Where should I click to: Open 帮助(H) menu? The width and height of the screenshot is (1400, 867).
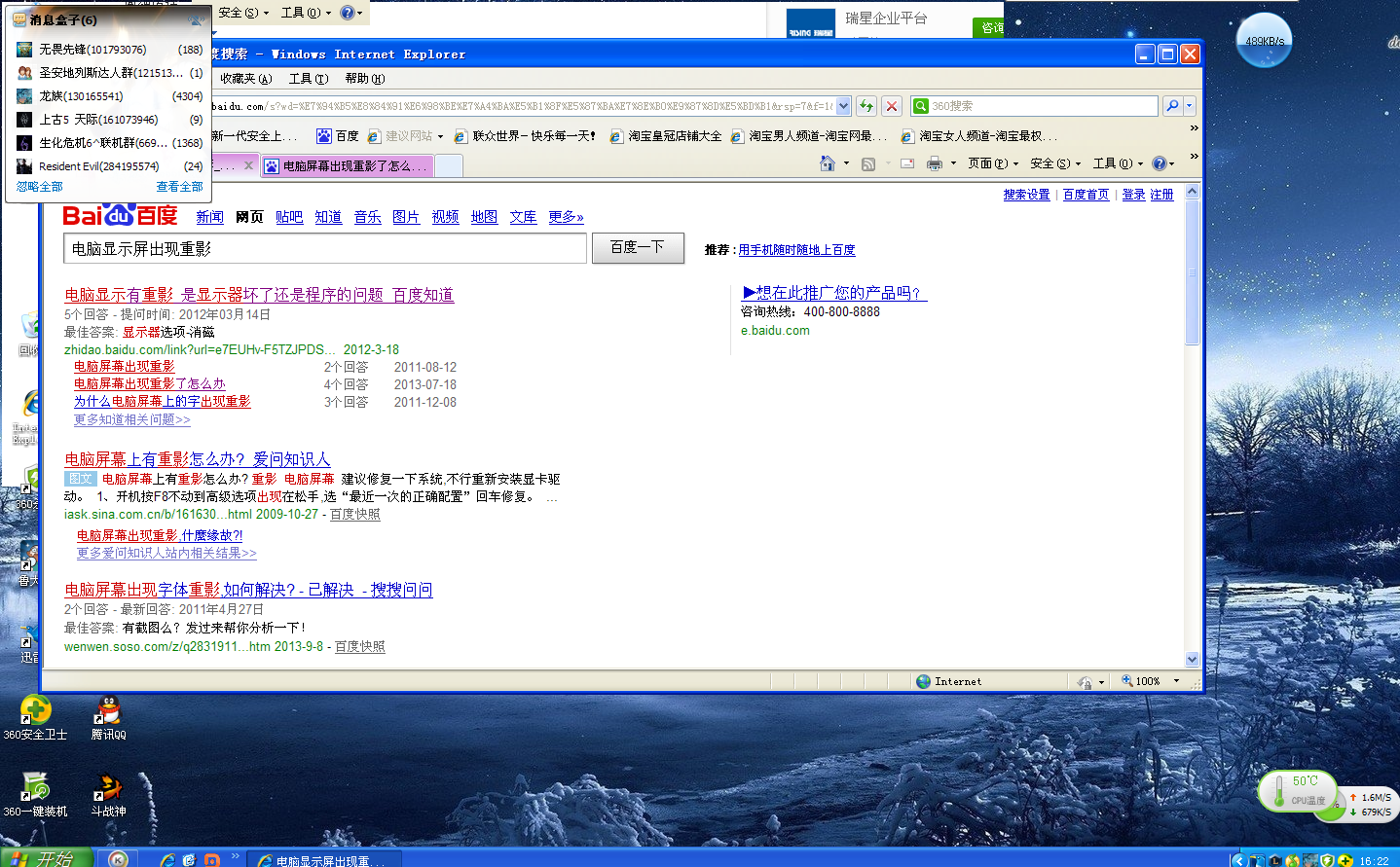point(364,79)
